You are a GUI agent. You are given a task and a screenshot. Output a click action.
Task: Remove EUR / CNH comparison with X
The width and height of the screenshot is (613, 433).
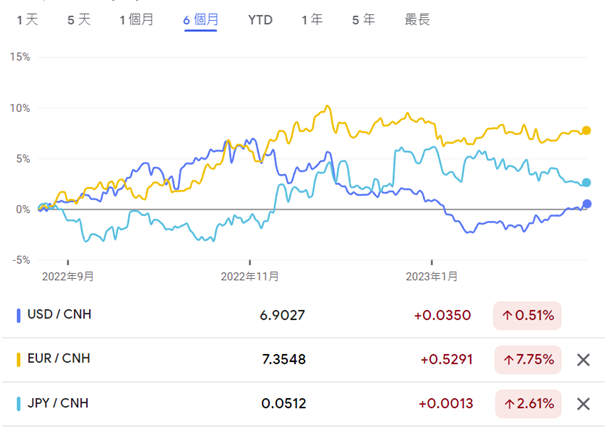coord(584,360)
